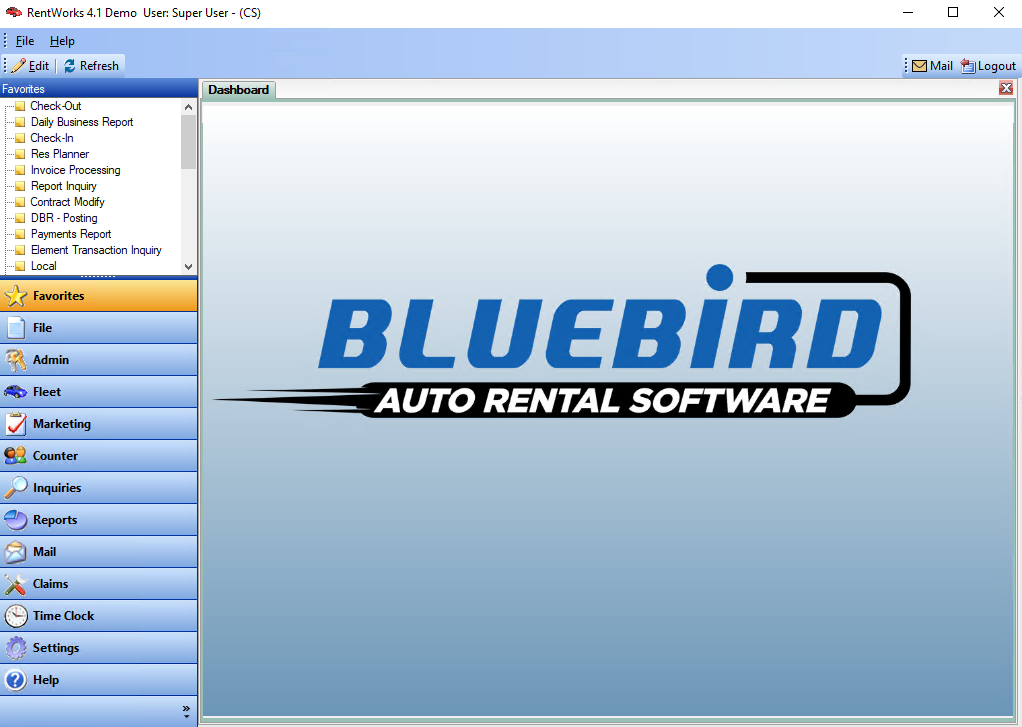Image resolution: width=1022 pixels, height=727 pixels.
Task: Open the Marketing checklist icon
Action: tap(16, 424)
